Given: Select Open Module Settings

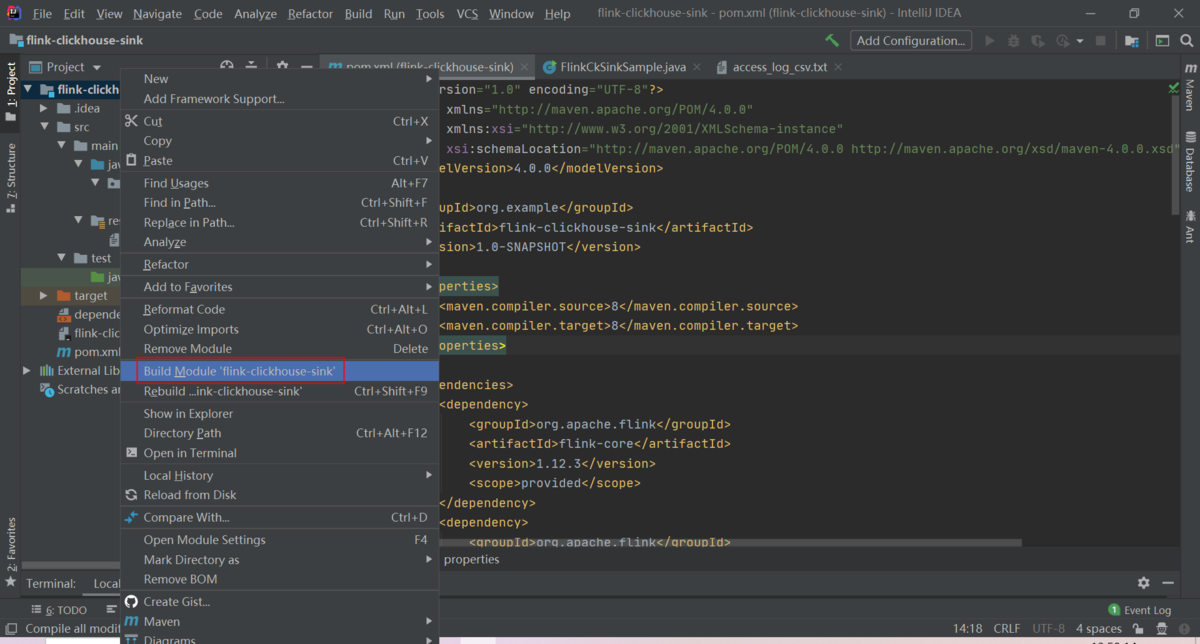Looking at the screenshot, I should 280,540.
